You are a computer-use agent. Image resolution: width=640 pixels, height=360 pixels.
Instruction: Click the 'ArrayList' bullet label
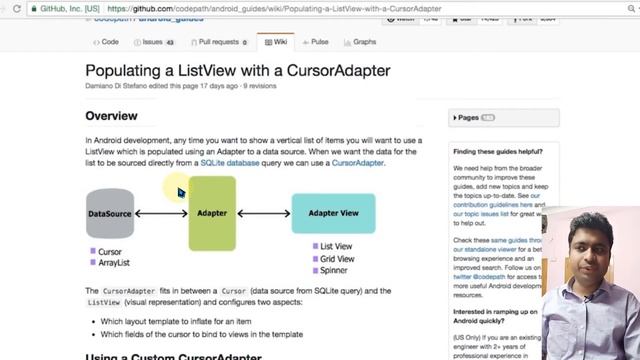tap(114, 263)
